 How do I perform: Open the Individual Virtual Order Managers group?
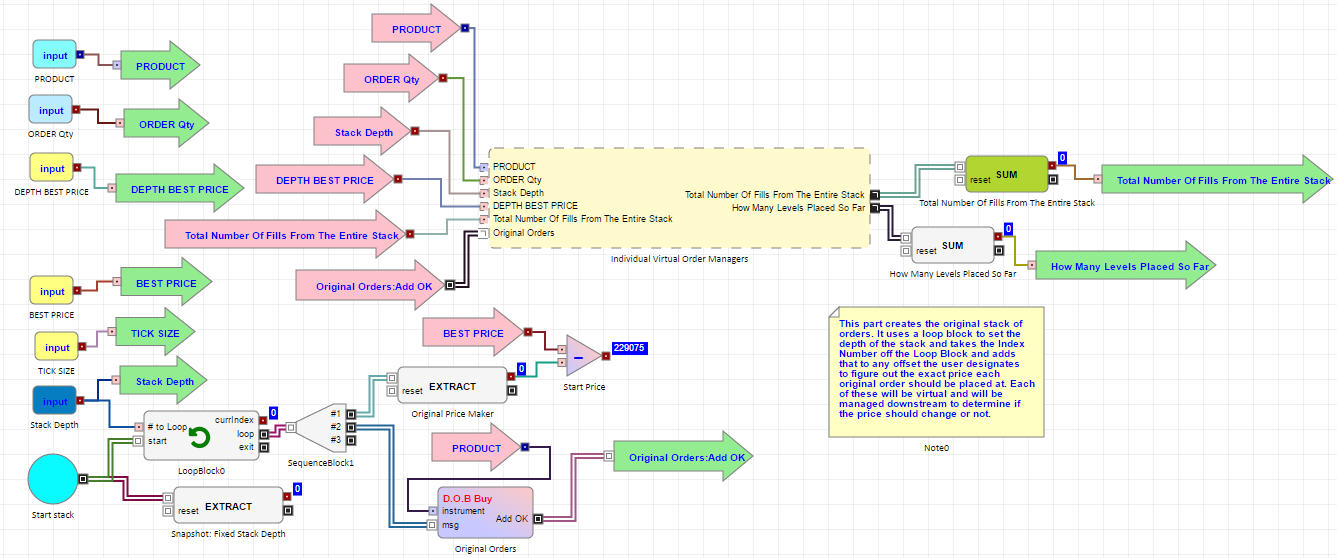click(x=678, y=197)
